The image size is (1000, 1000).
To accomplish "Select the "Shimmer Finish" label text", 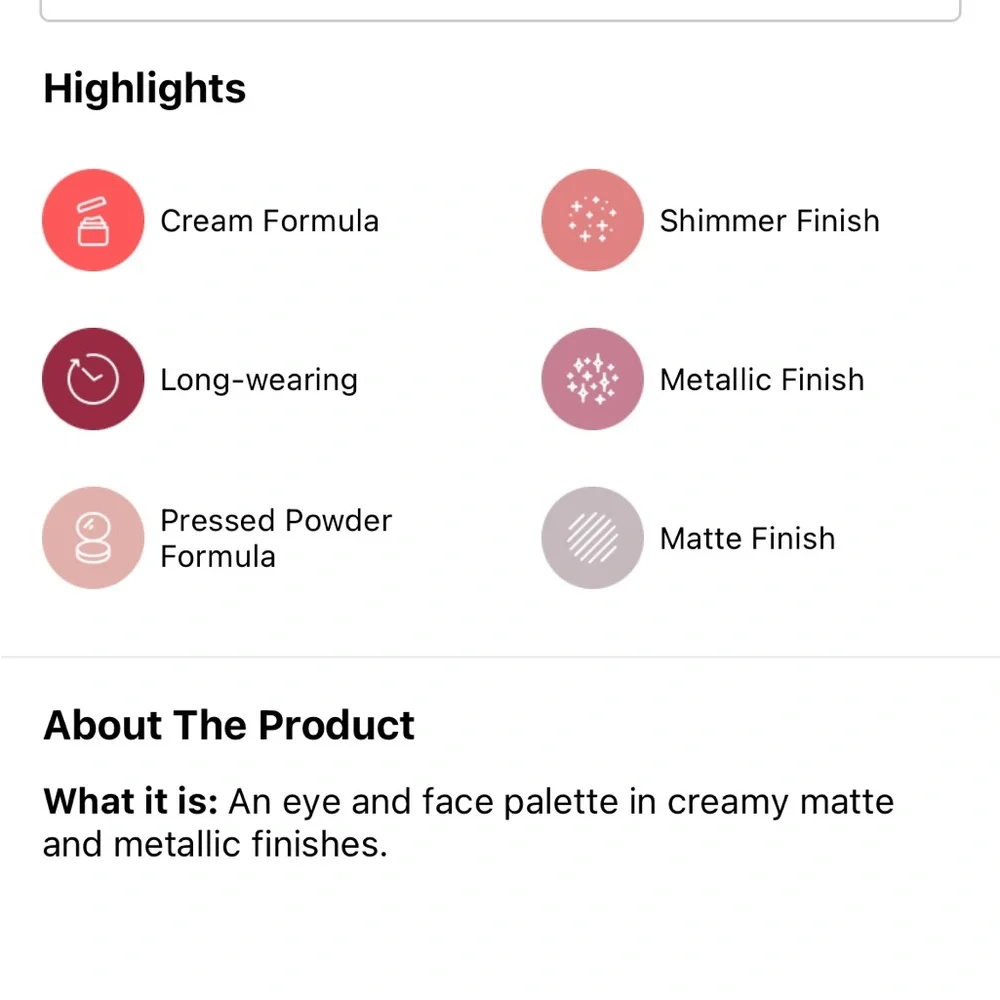I will (x=769, y=221).
